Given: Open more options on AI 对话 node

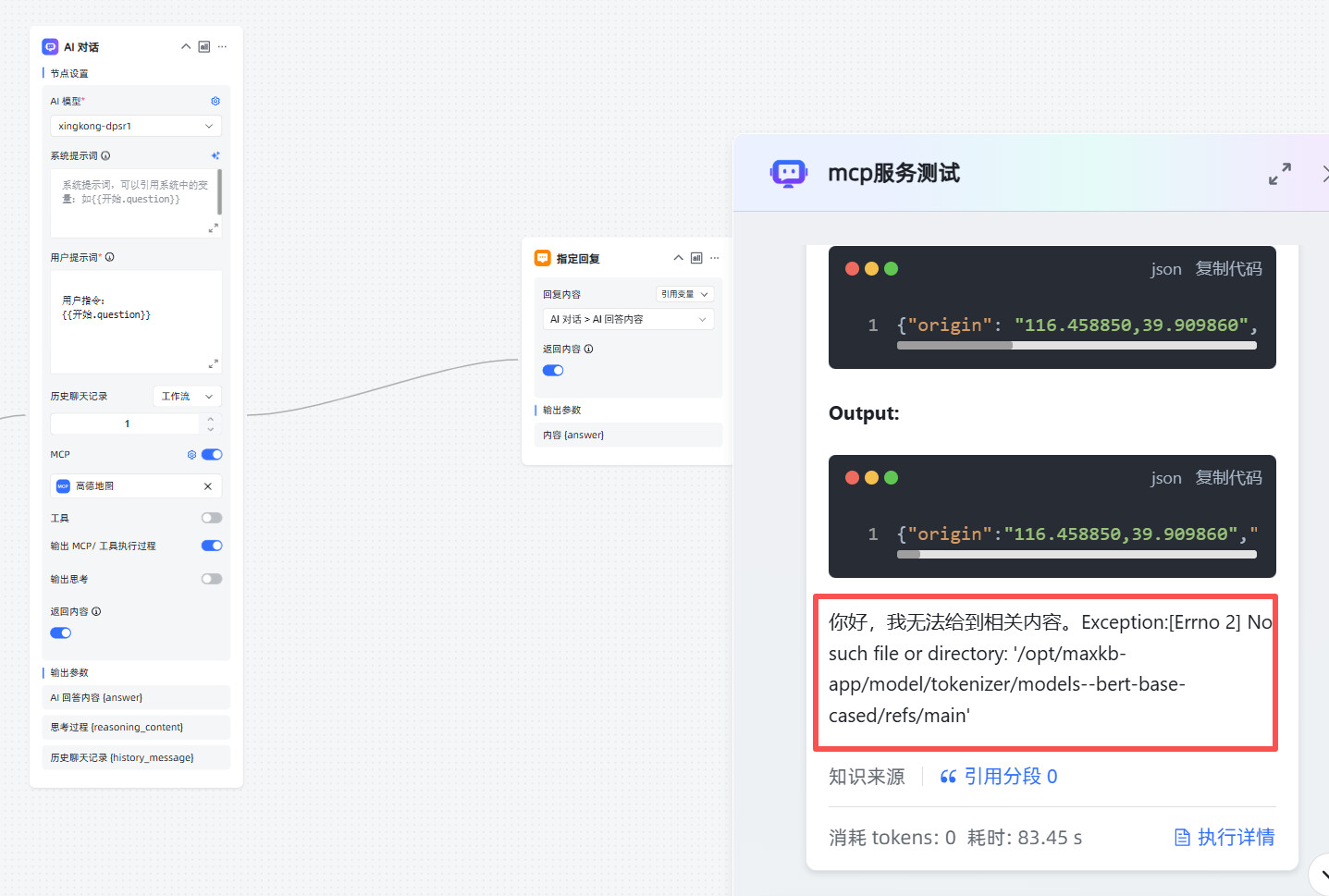Looking at the screenshot, I should (x=222, y=47).
